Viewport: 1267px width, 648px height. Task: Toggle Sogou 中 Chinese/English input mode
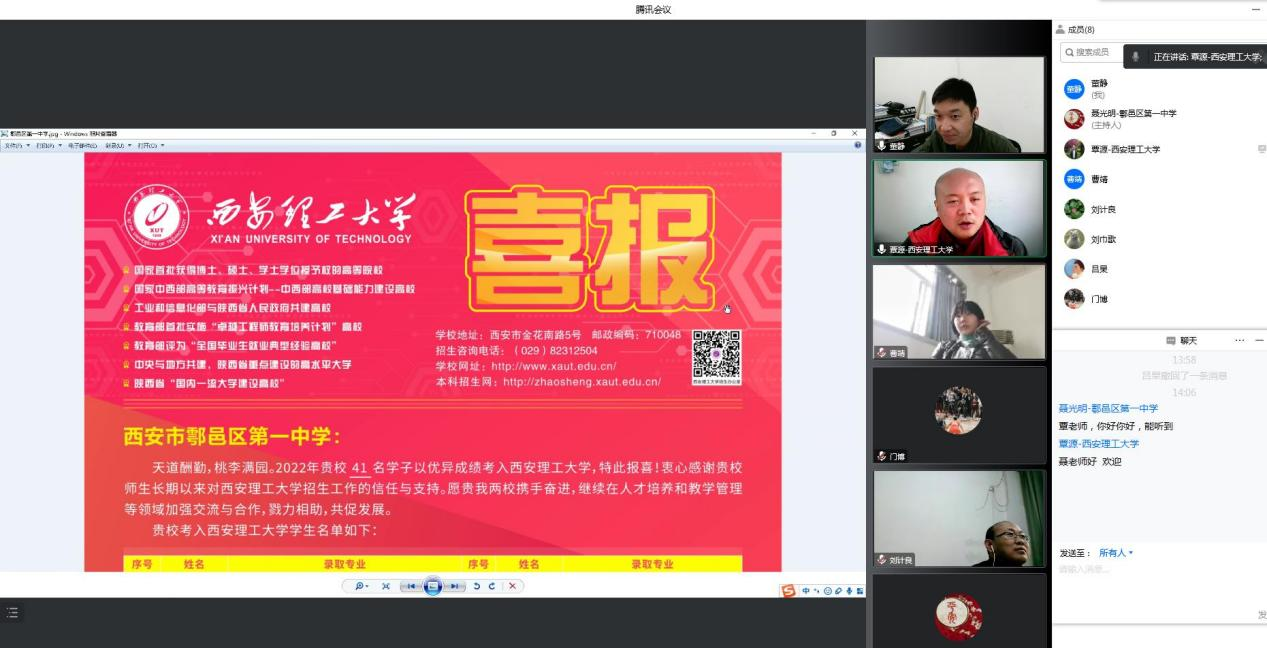click(x=807, y=591)
